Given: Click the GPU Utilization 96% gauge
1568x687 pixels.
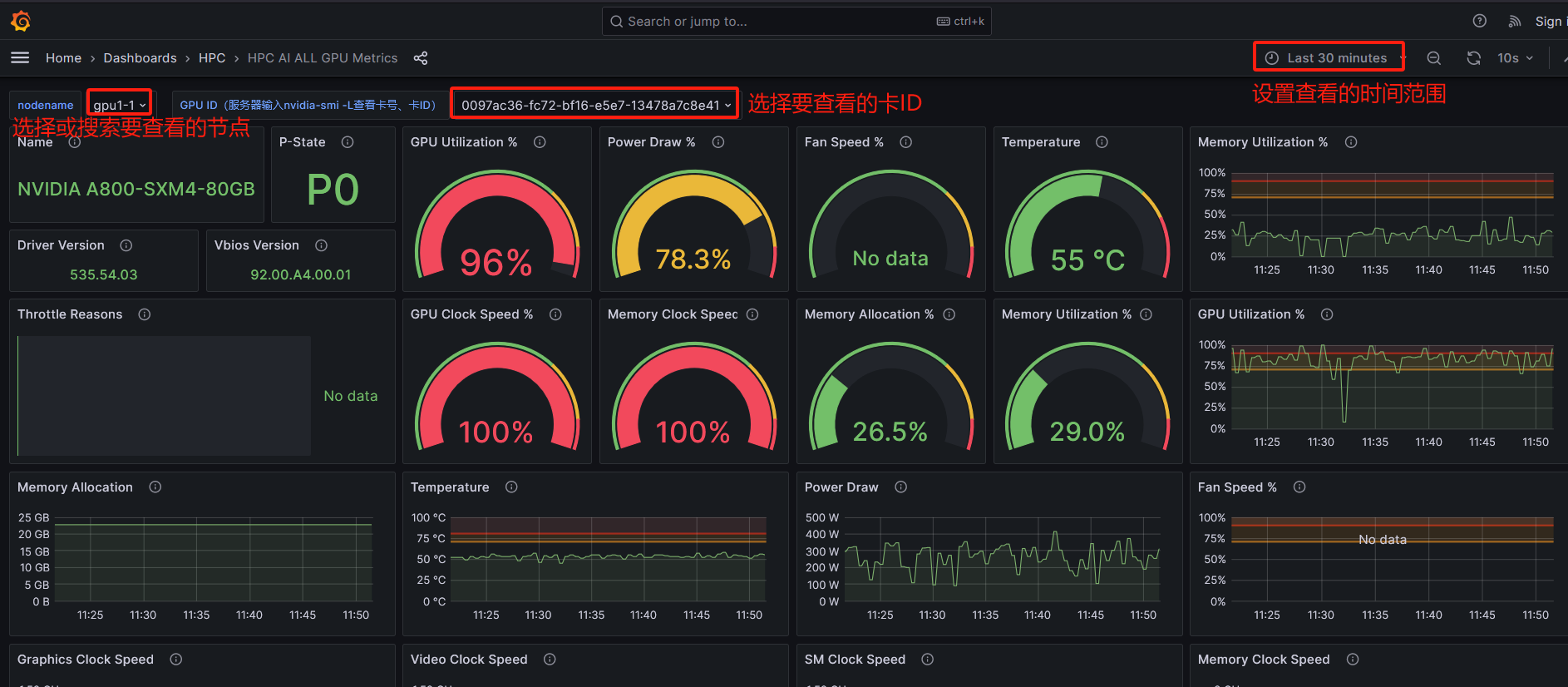Looking at the screenshot, I should tap(497, 225).
